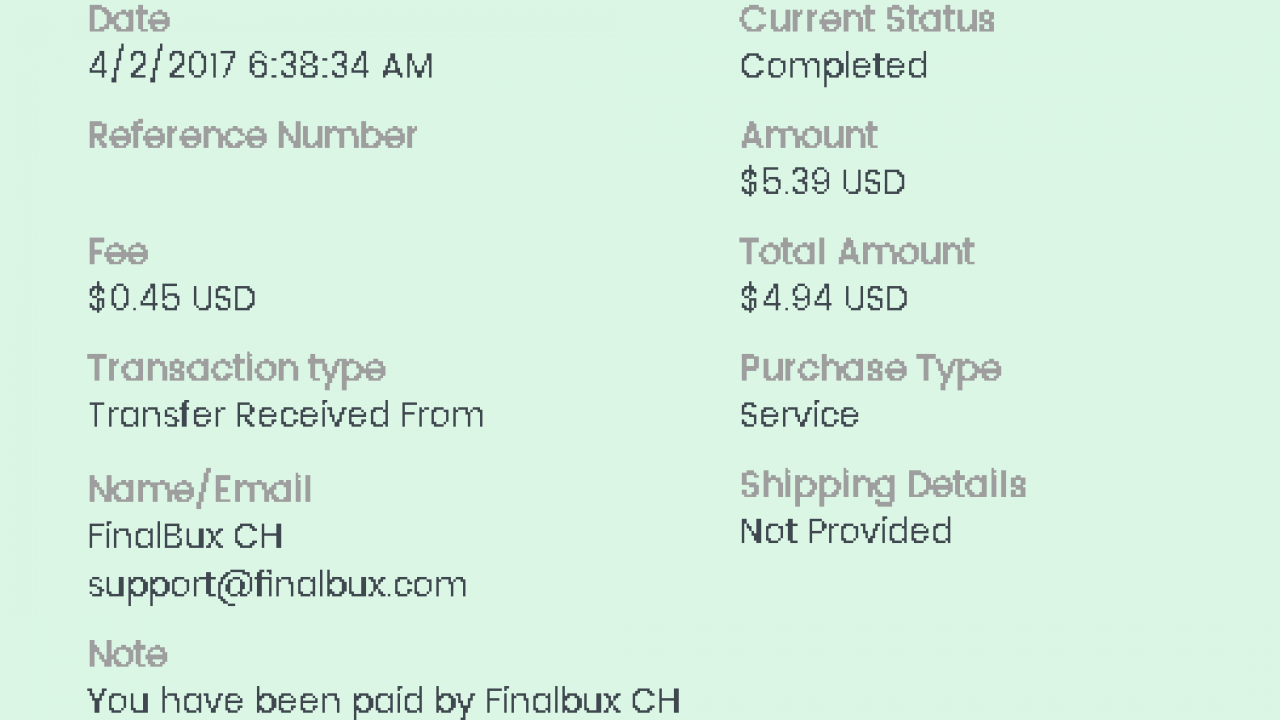
Task: Select the Transaction type label
Action: [236, 369]
